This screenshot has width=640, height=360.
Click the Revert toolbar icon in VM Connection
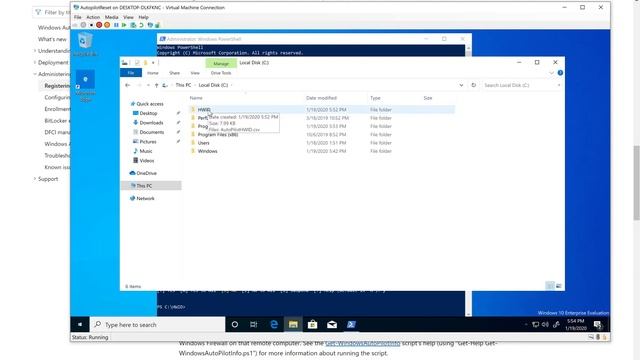(x=141, y=25)
